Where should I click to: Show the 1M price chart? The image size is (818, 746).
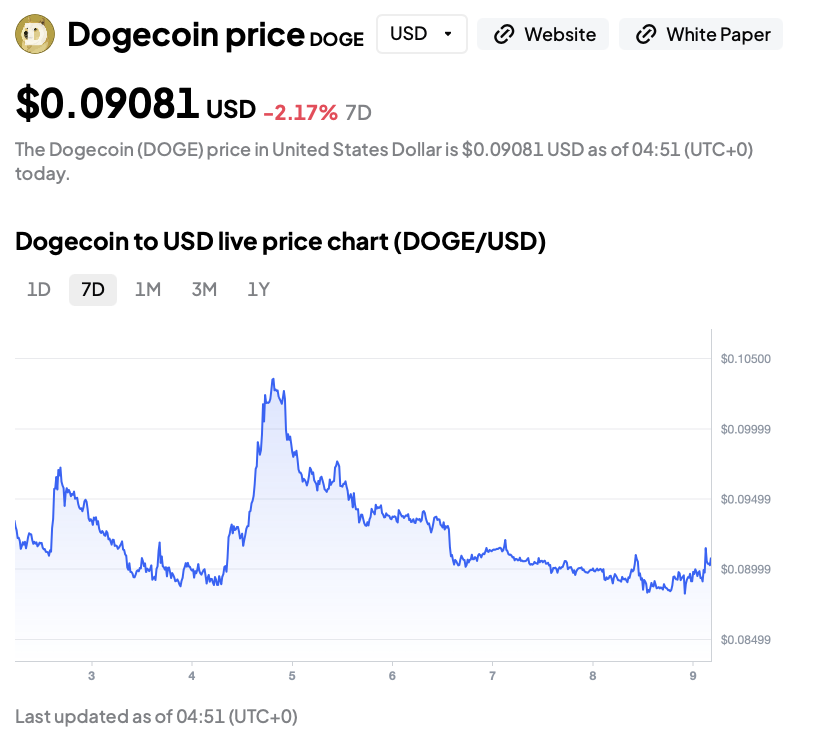click(148, 290)
